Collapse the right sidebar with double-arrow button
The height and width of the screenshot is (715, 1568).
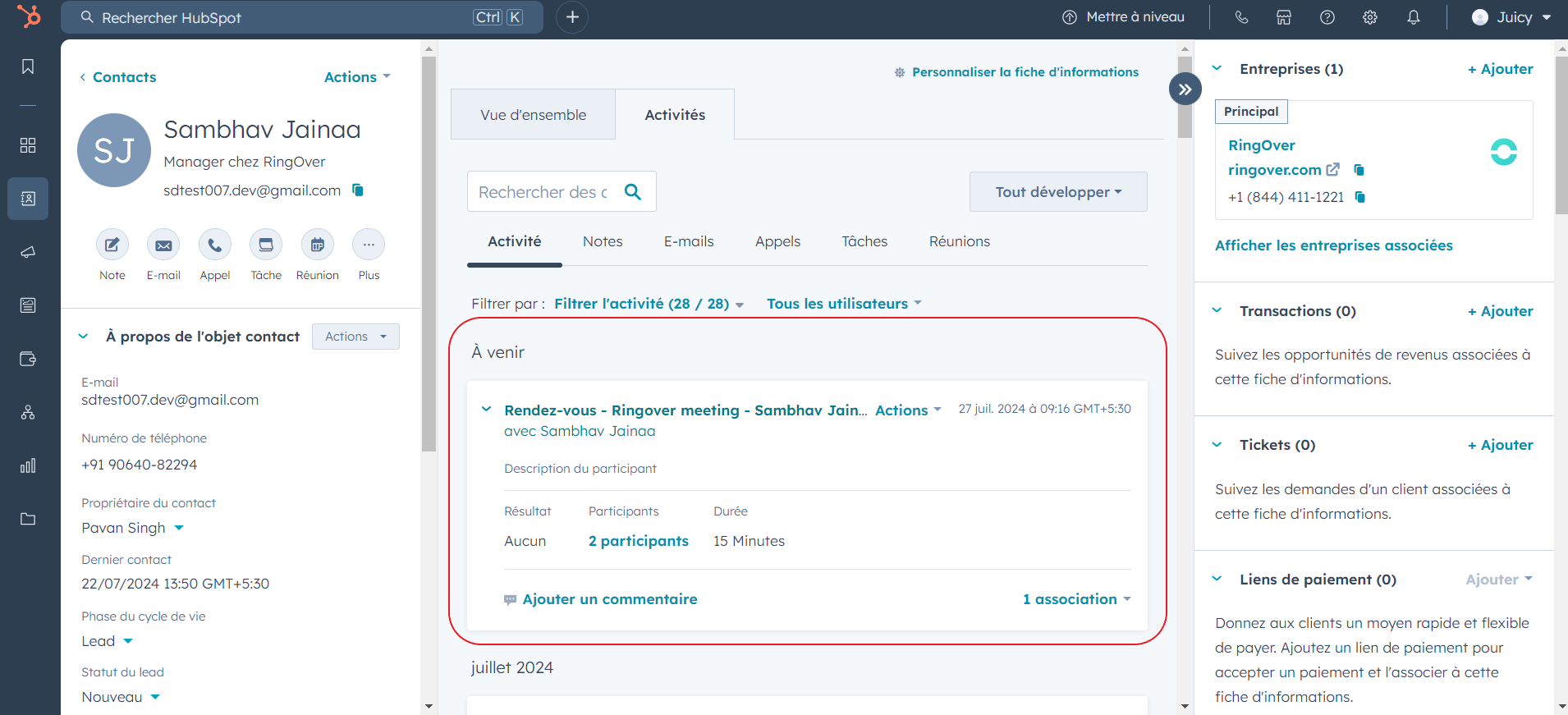pos(1185,89)
